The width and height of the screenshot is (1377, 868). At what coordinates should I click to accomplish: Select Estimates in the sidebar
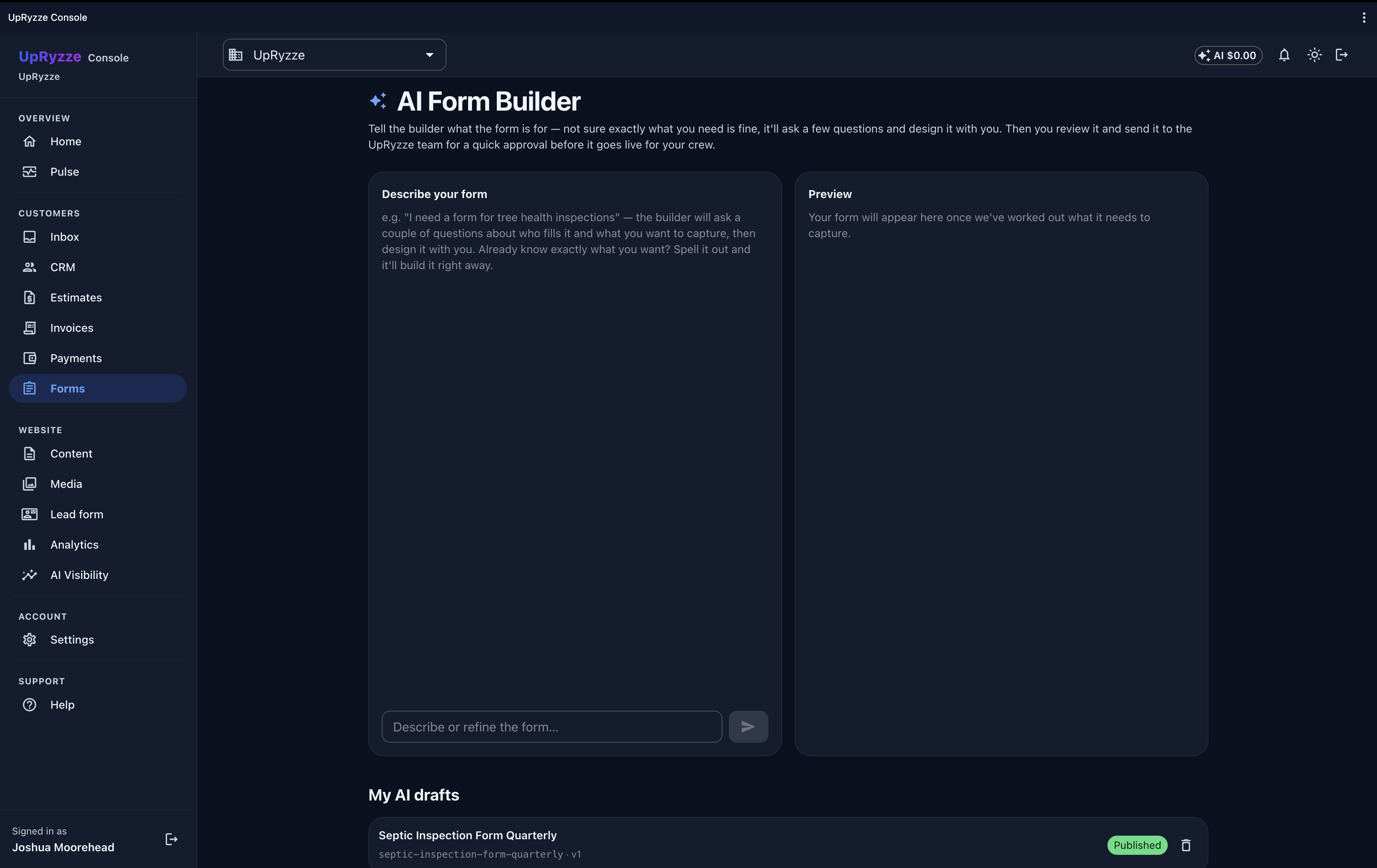[98, 297]
